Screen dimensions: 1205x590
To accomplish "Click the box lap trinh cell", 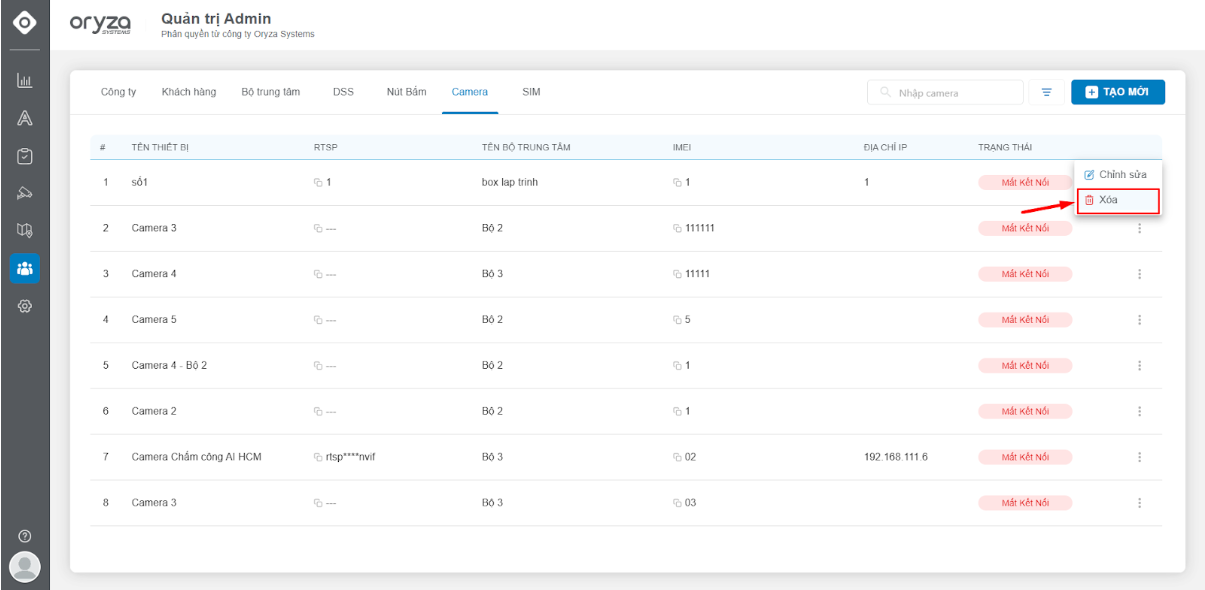I will pyautogui.click(x=510, y=183).
